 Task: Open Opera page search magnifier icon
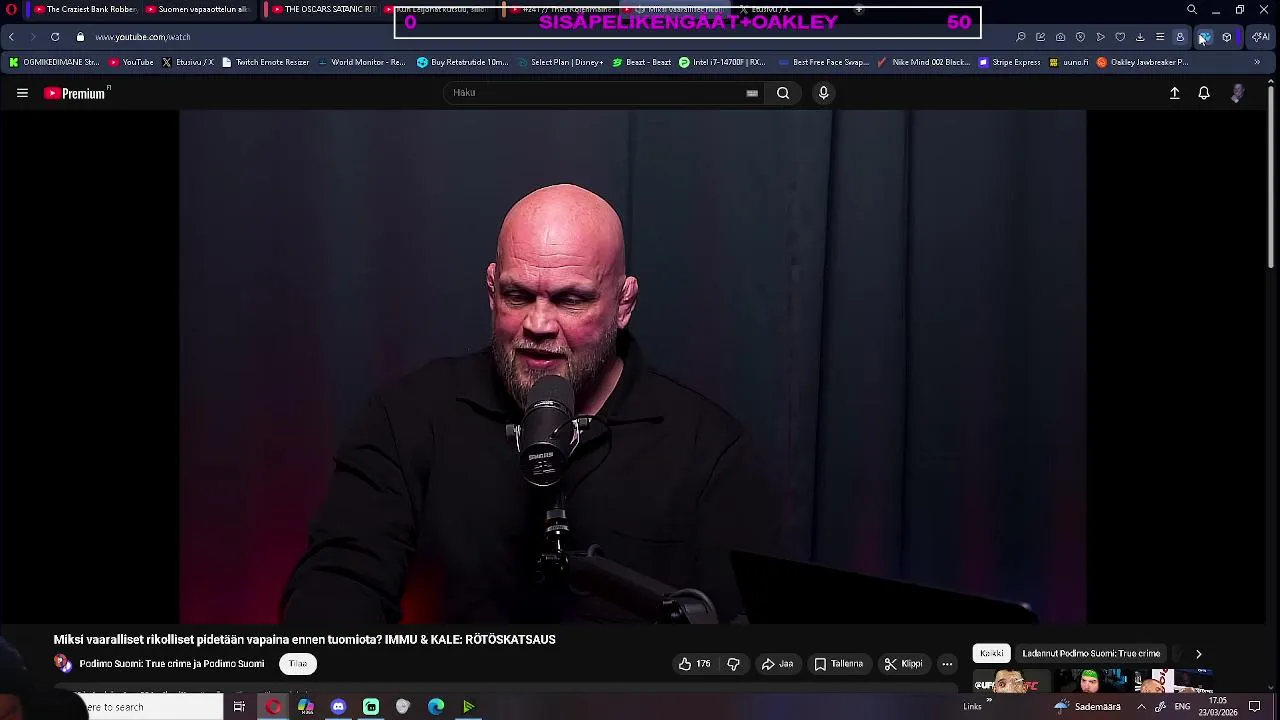pos(1021,37)
